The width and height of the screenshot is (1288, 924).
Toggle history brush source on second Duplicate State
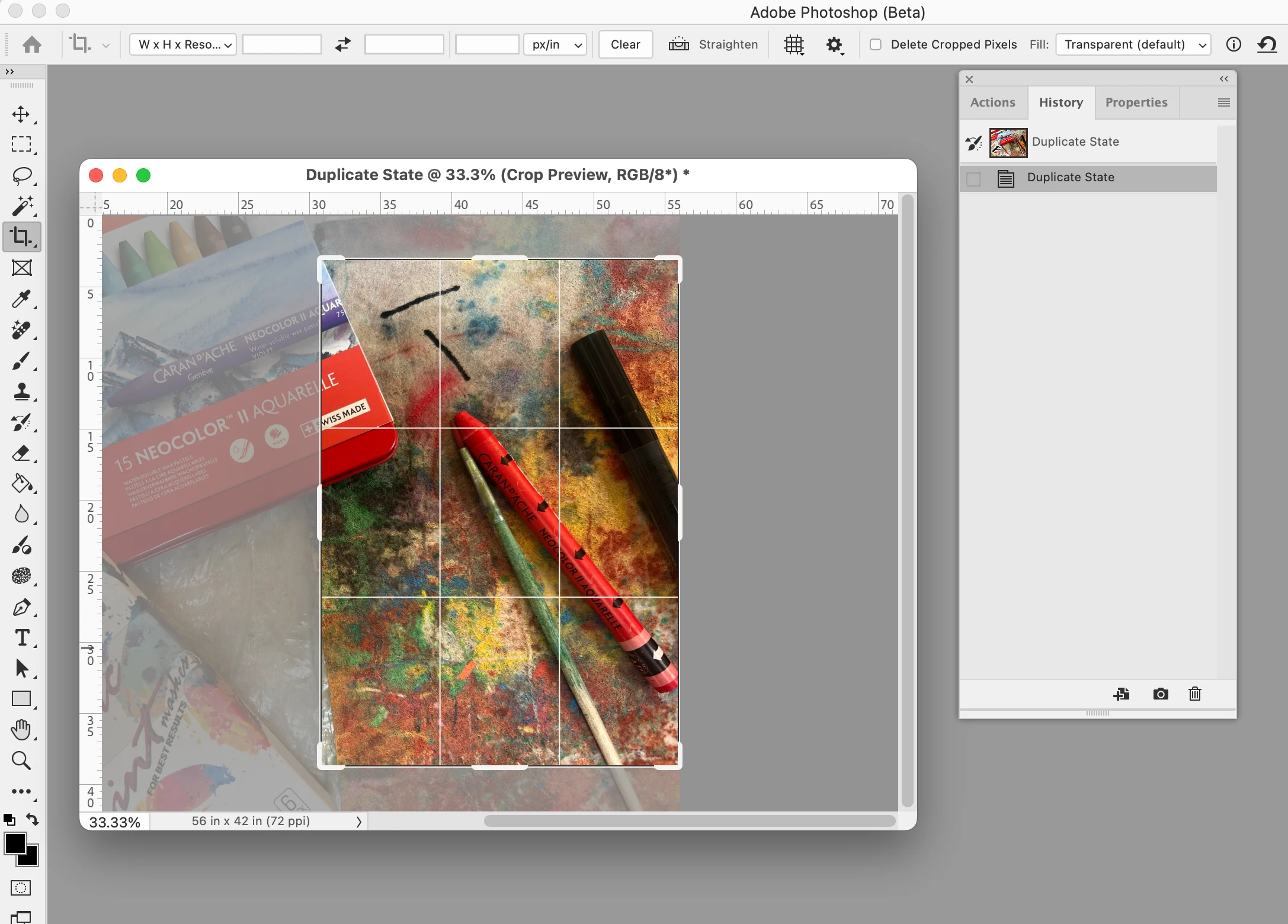click(973, 178)
